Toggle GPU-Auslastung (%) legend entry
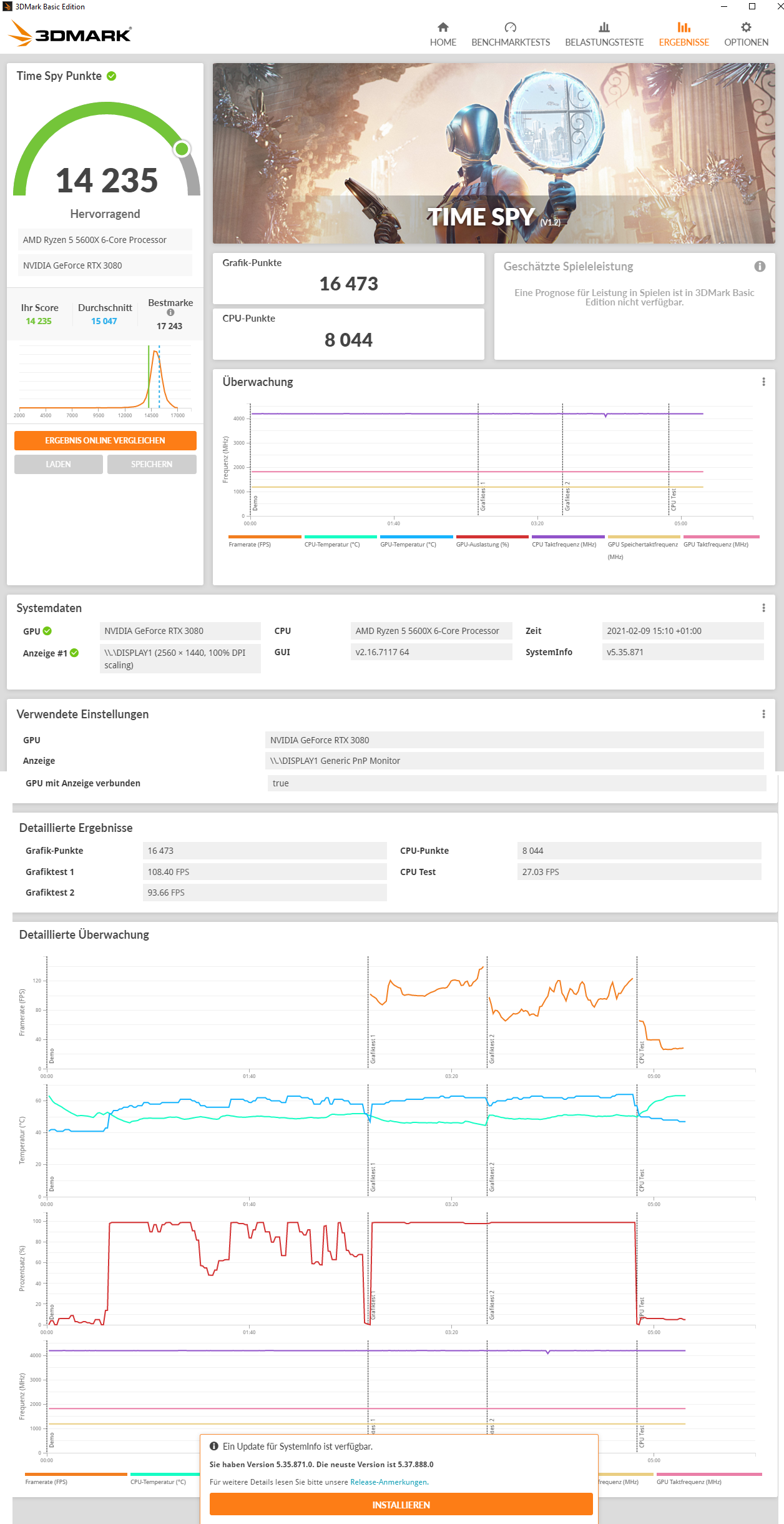 (492, 542)
